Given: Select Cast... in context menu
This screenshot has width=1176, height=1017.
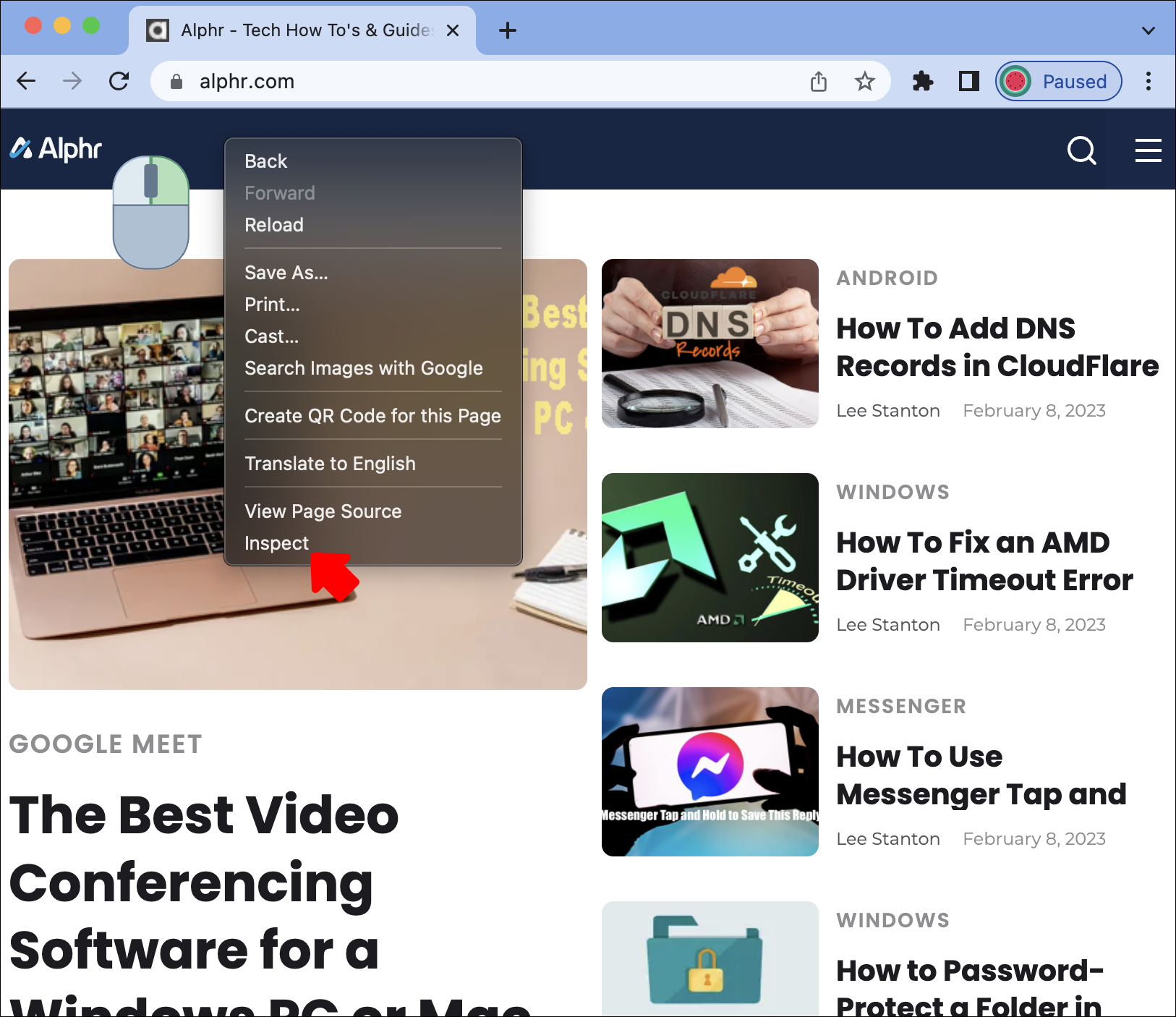Looking at the screenshot, I should point(373,336).
